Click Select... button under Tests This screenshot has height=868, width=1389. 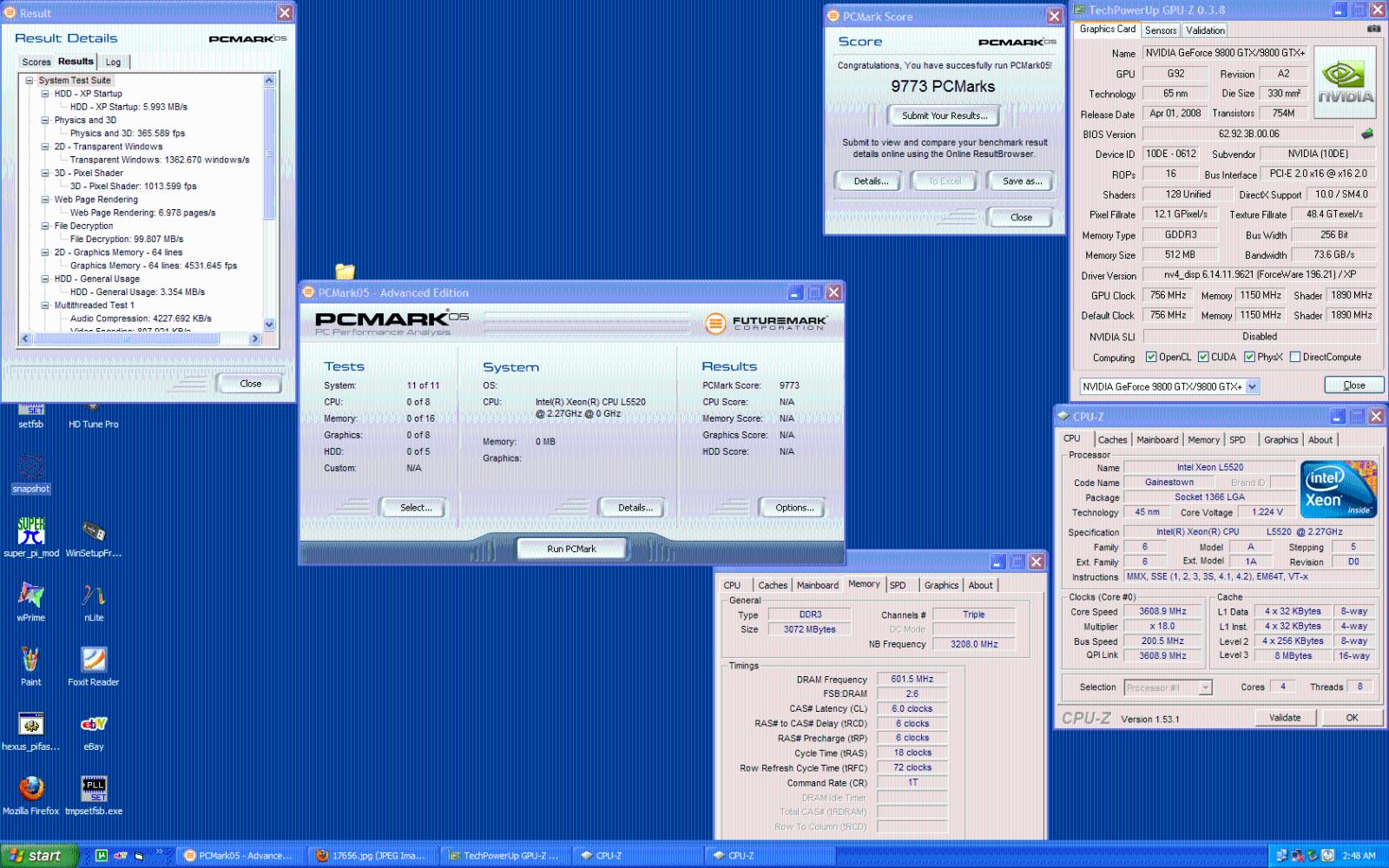click(x=414, y=508)
